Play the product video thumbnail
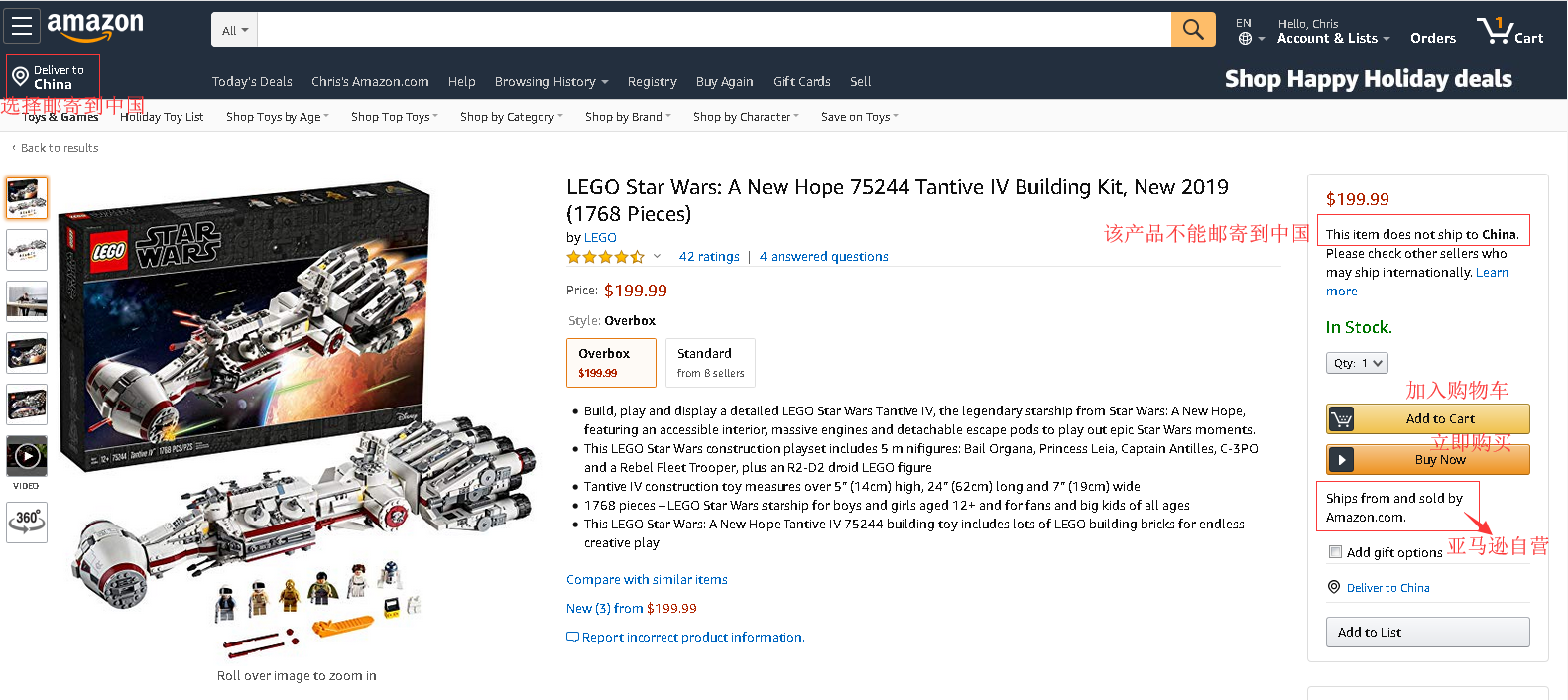This screenshot has width=1568, height=700. pyautogui.click(x=27, y=456)
